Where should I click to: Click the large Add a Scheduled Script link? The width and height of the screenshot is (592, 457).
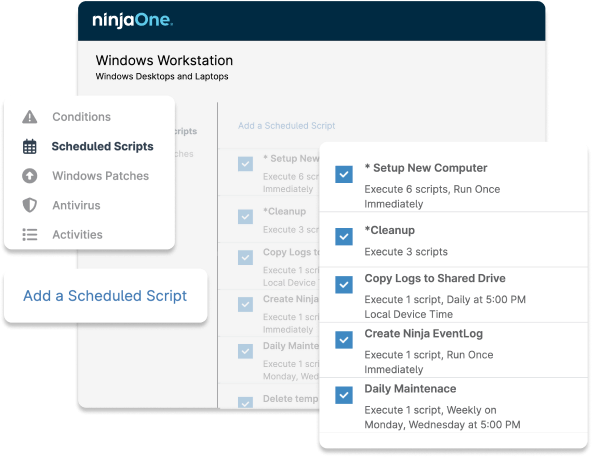[x=105, y=296]
